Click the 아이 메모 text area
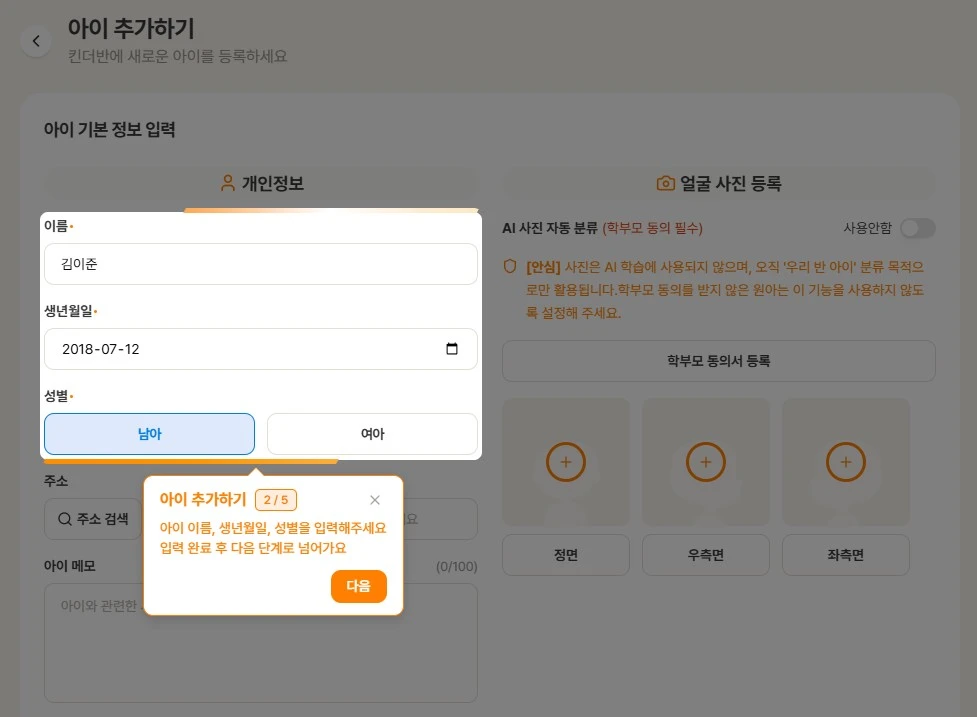This screenshot has width=977, height=717. (x=261, y=643)
